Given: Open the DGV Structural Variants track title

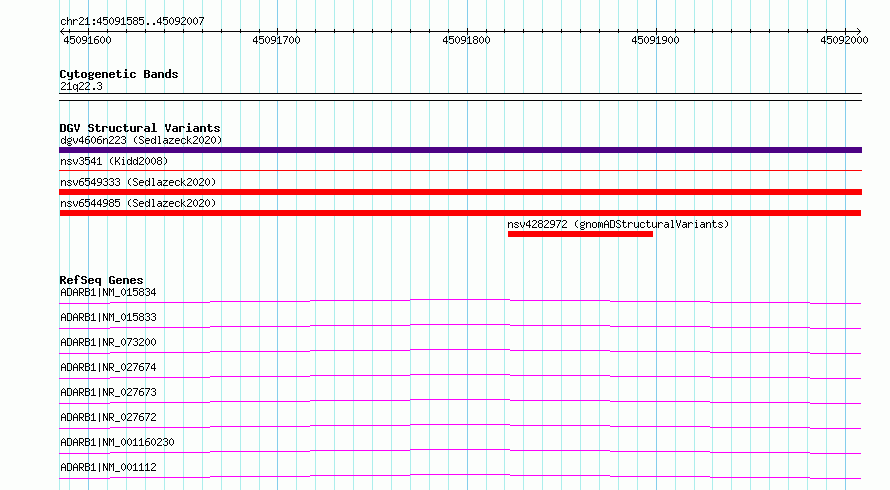Looking at the screenshot, I should pyautogui.click(x=140, y=128).
